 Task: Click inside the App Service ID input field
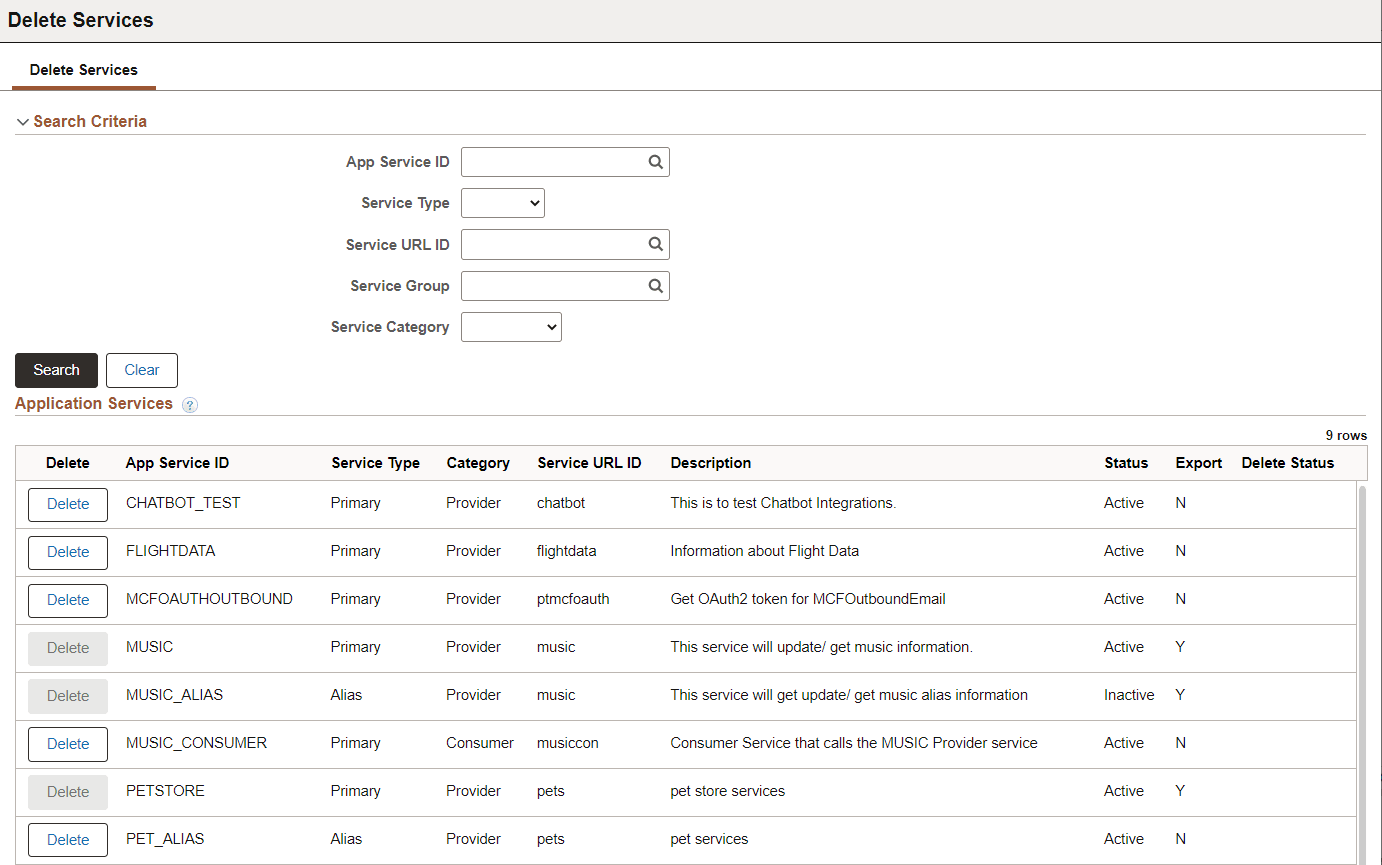[550, 161]
